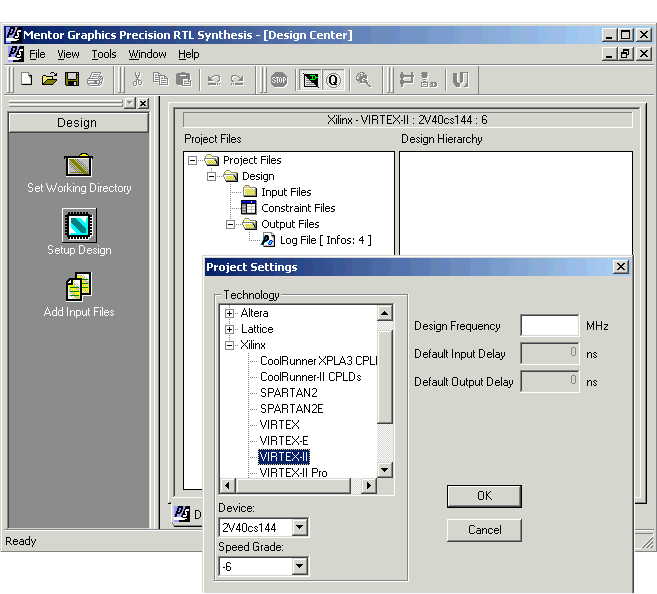Select SPARTAN2E technology
Image resolution: width=657 pixels, height=594 pixels.
coord(292,408)
